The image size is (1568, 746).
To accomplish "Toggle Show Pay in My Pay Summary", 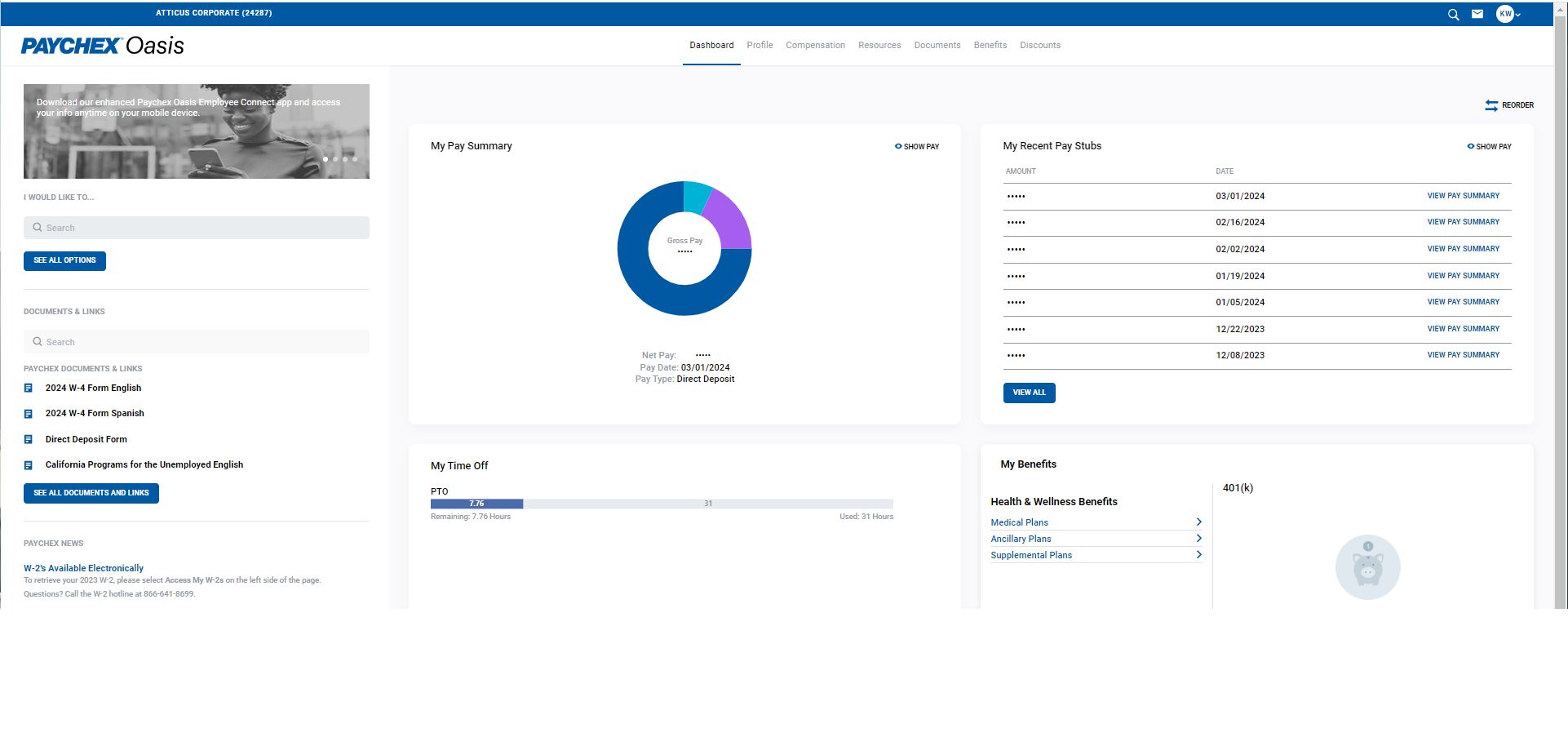I will (917, 147).
